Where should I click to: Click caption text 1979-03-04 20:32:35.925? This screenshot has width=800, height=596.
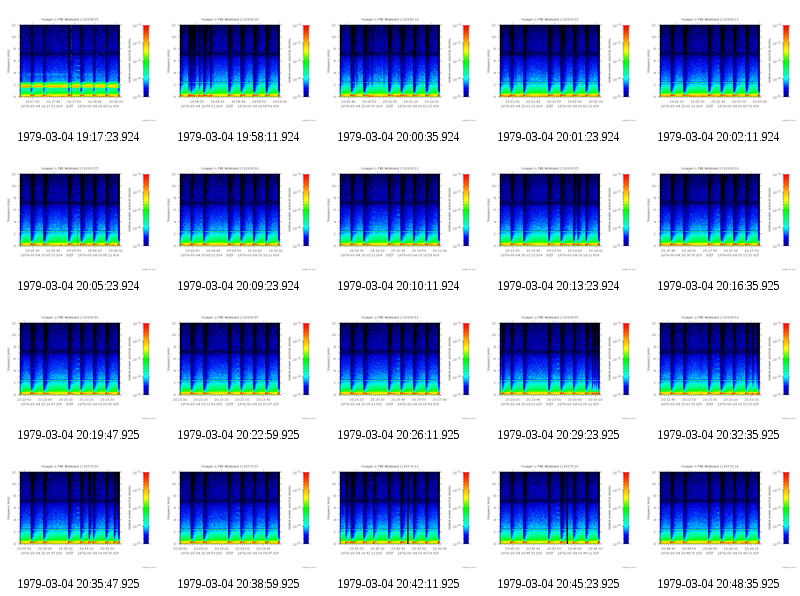tap(718, 435)
